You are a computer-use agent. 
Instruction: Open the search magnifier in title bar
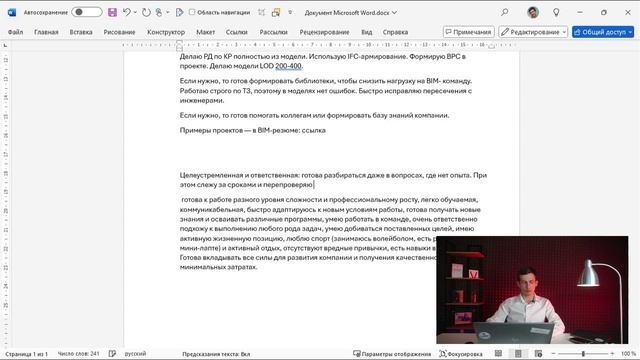[x=505, y=12]
